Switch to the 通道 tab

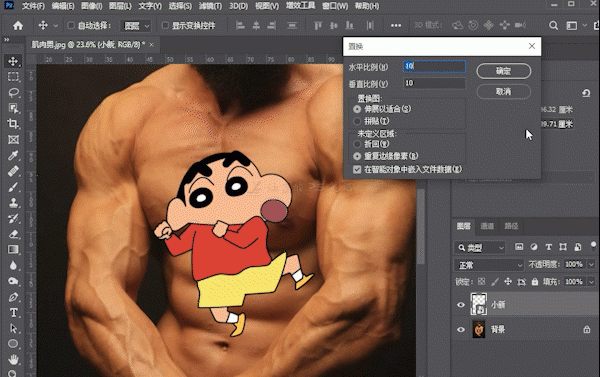[487, 226]
